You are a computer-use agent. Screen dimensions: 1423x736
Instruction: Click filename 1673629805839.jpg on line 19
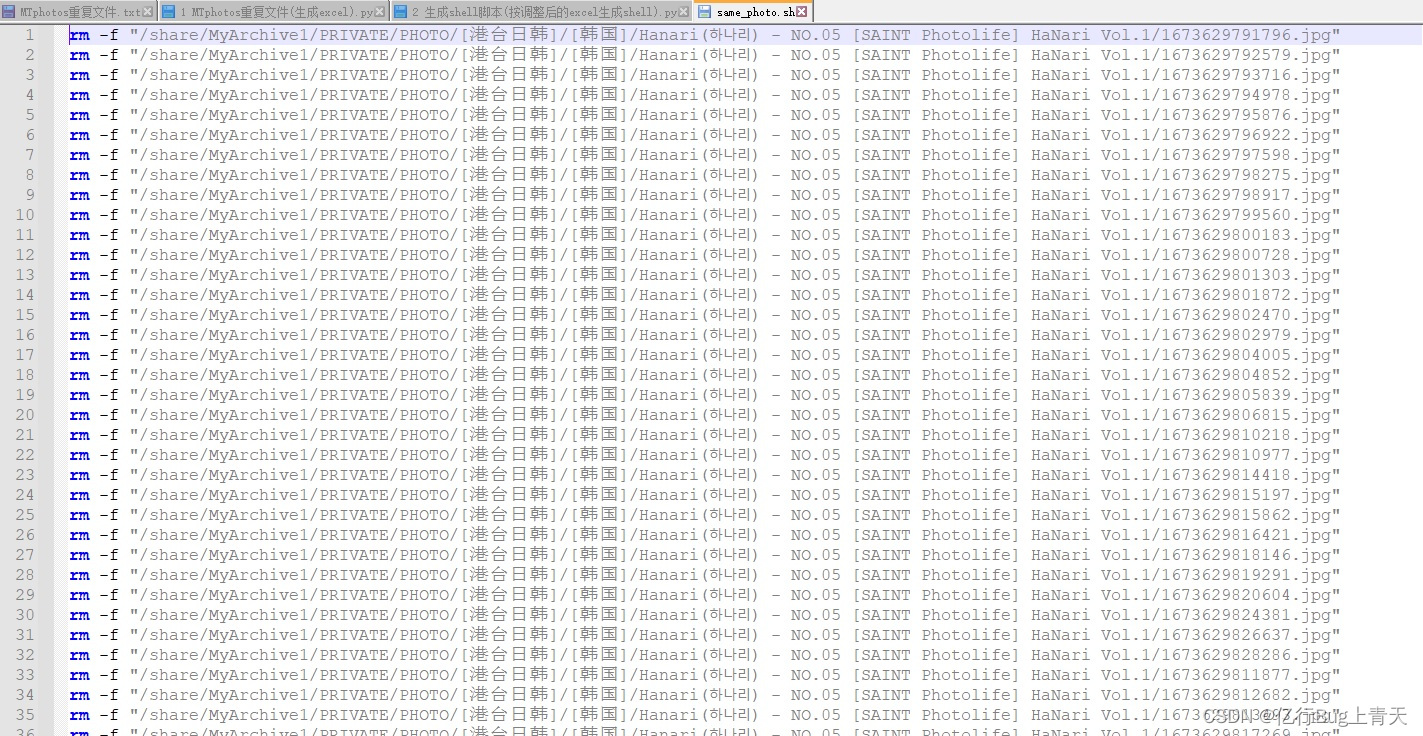coord(1246,395)
